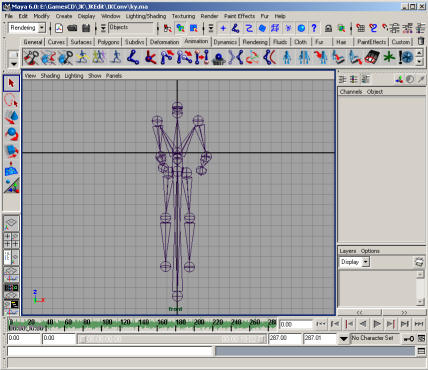This screenshot has width=428, height=370.
Task: Enable select by hierarchy mode
Action: [168, 28]
